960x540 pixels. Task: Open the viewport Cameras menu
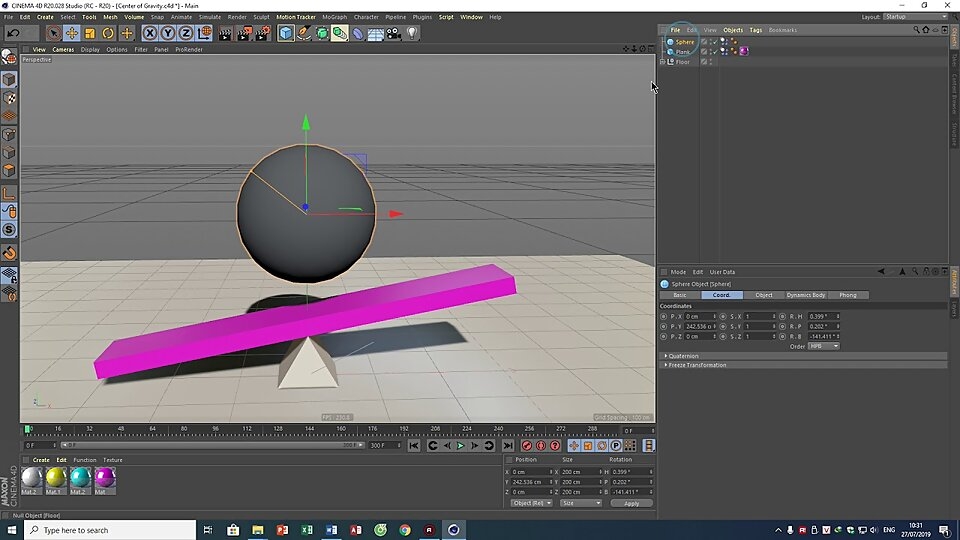click(63, 50)
